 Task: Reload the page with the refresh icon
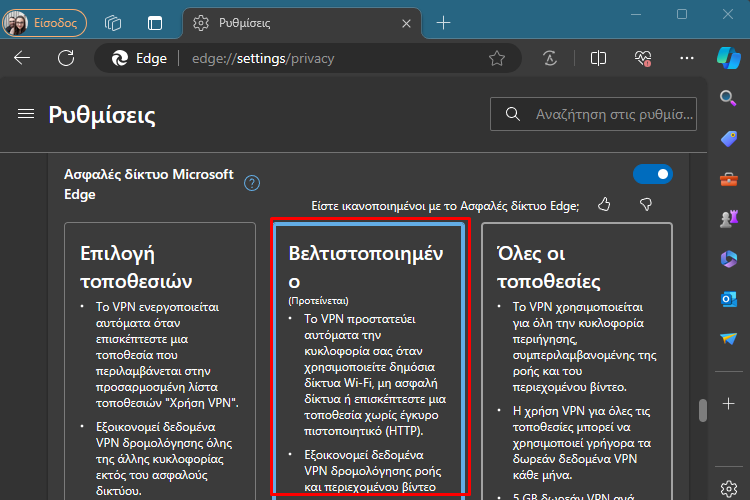[66, 58]
